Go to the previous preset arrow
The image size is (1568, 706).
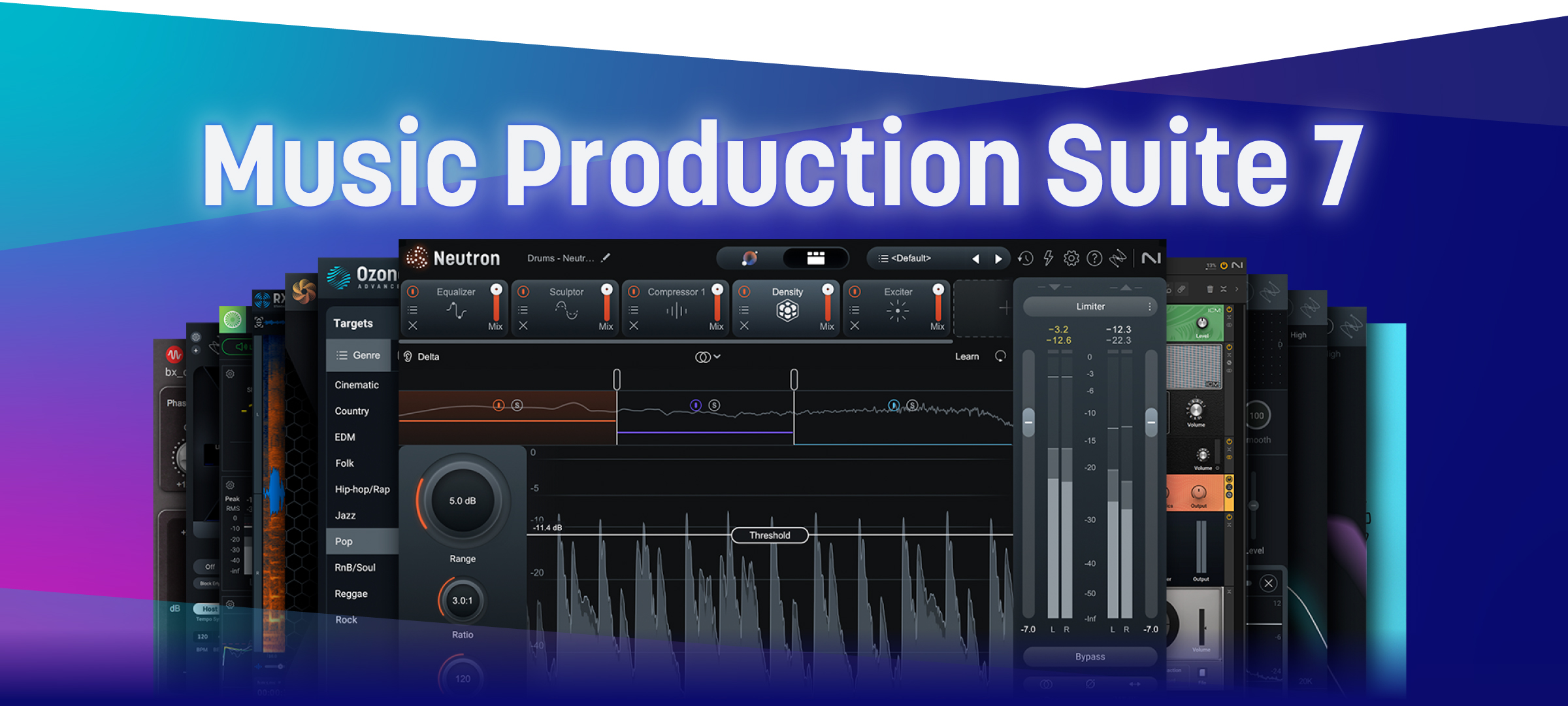pyautogui.click(x=975, y=259)
